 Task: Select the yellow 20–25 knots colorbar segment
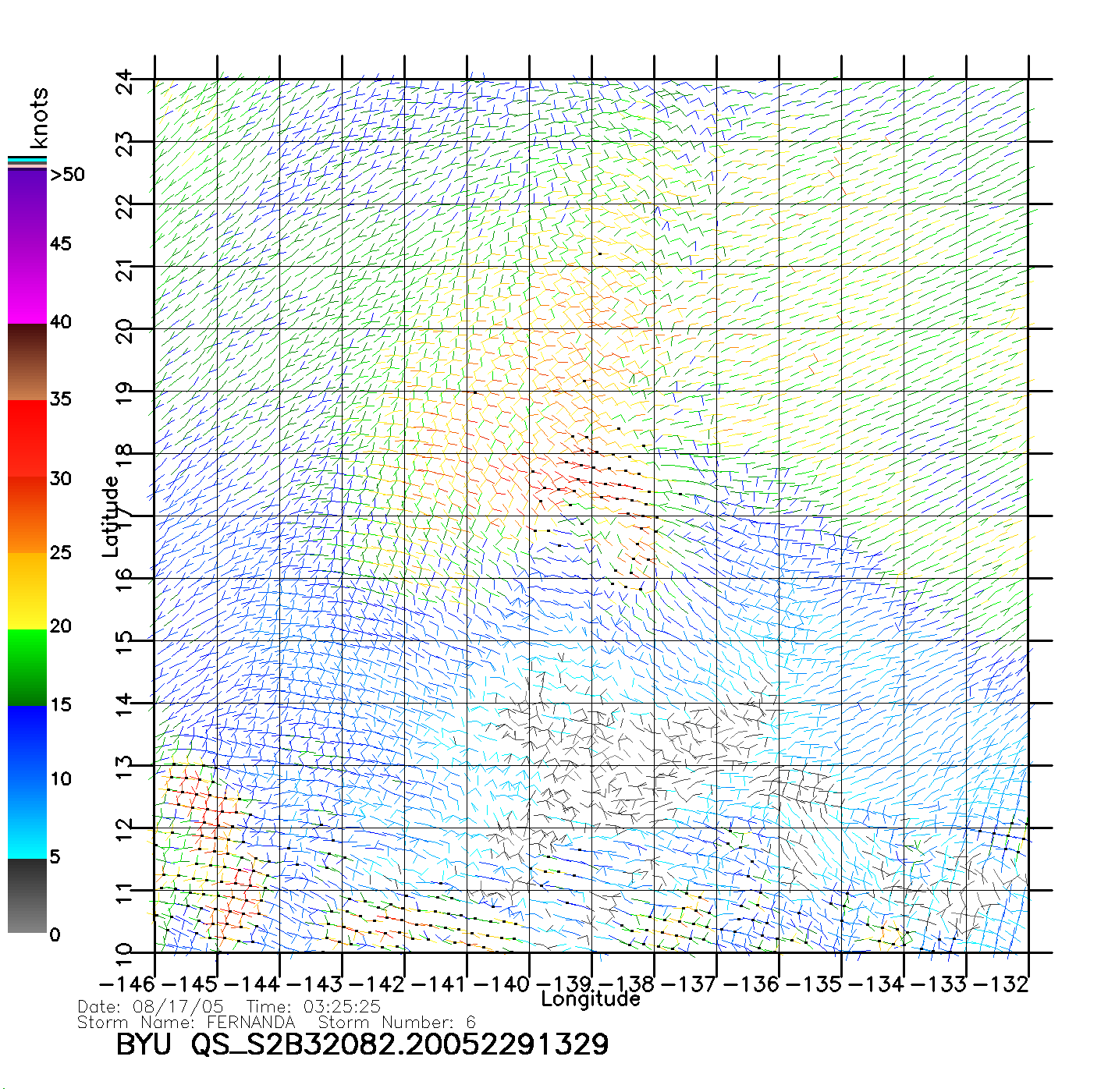point(27,590)
